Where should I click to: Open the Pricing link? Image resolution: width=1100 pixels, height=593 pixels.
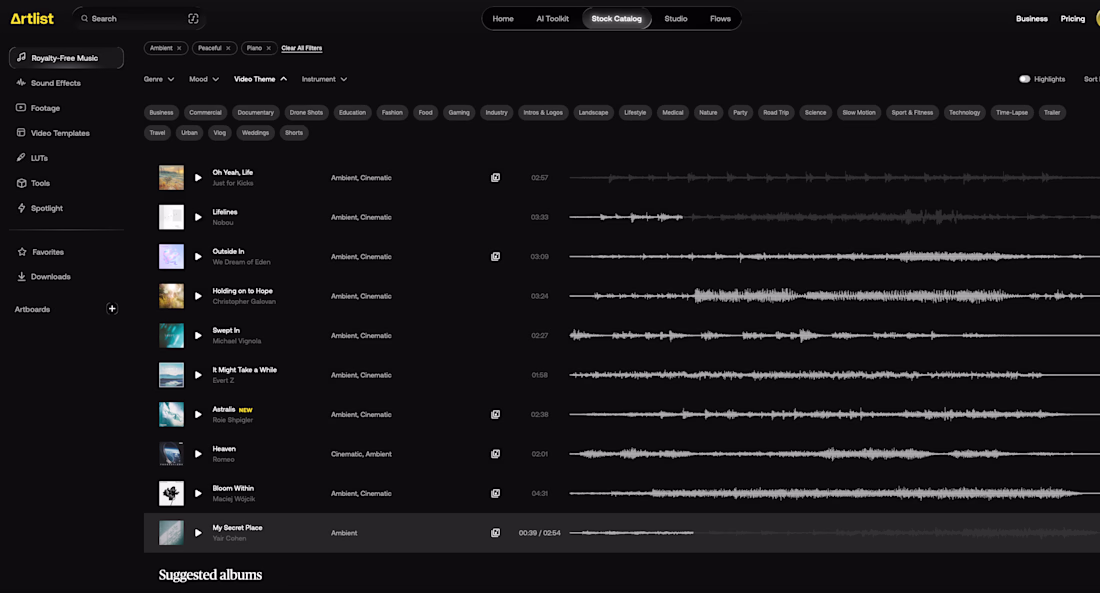[x=1073, y=19]
